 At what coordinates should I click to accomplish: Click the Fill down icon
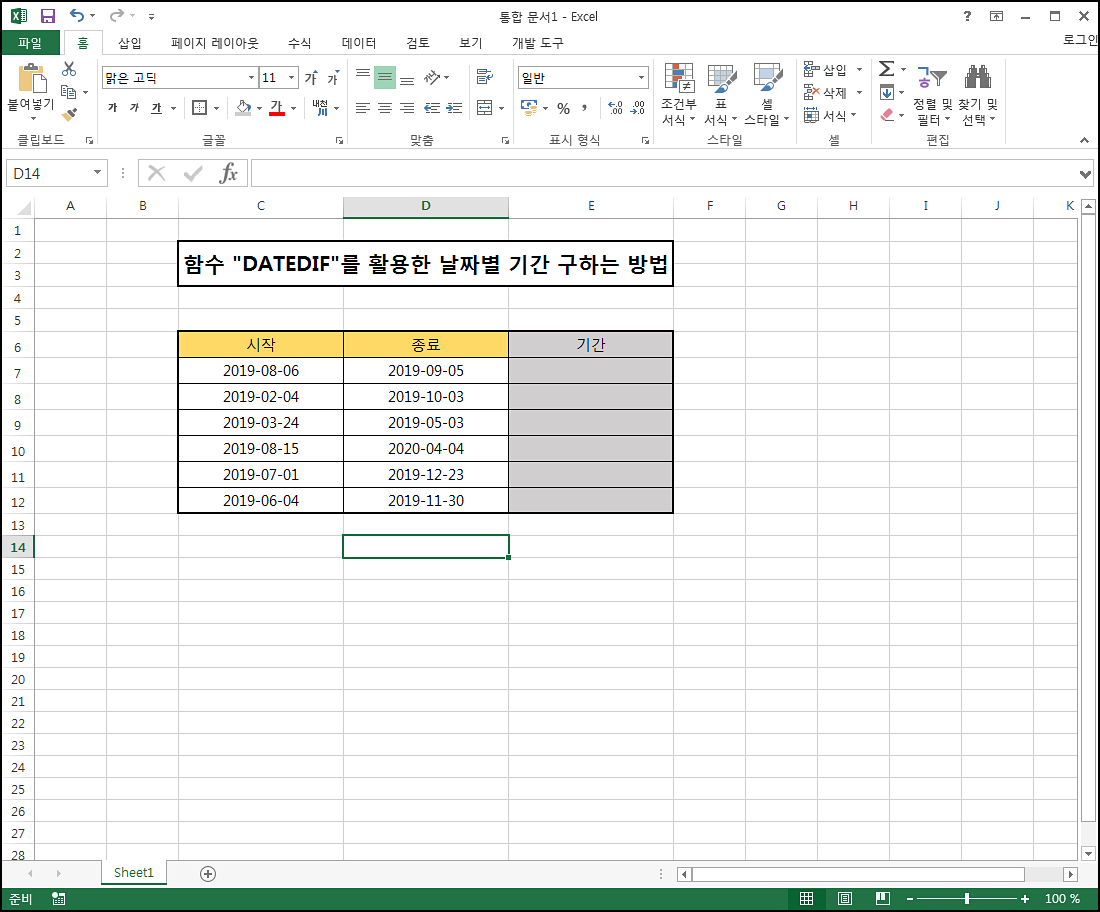[x=887, y=92]
